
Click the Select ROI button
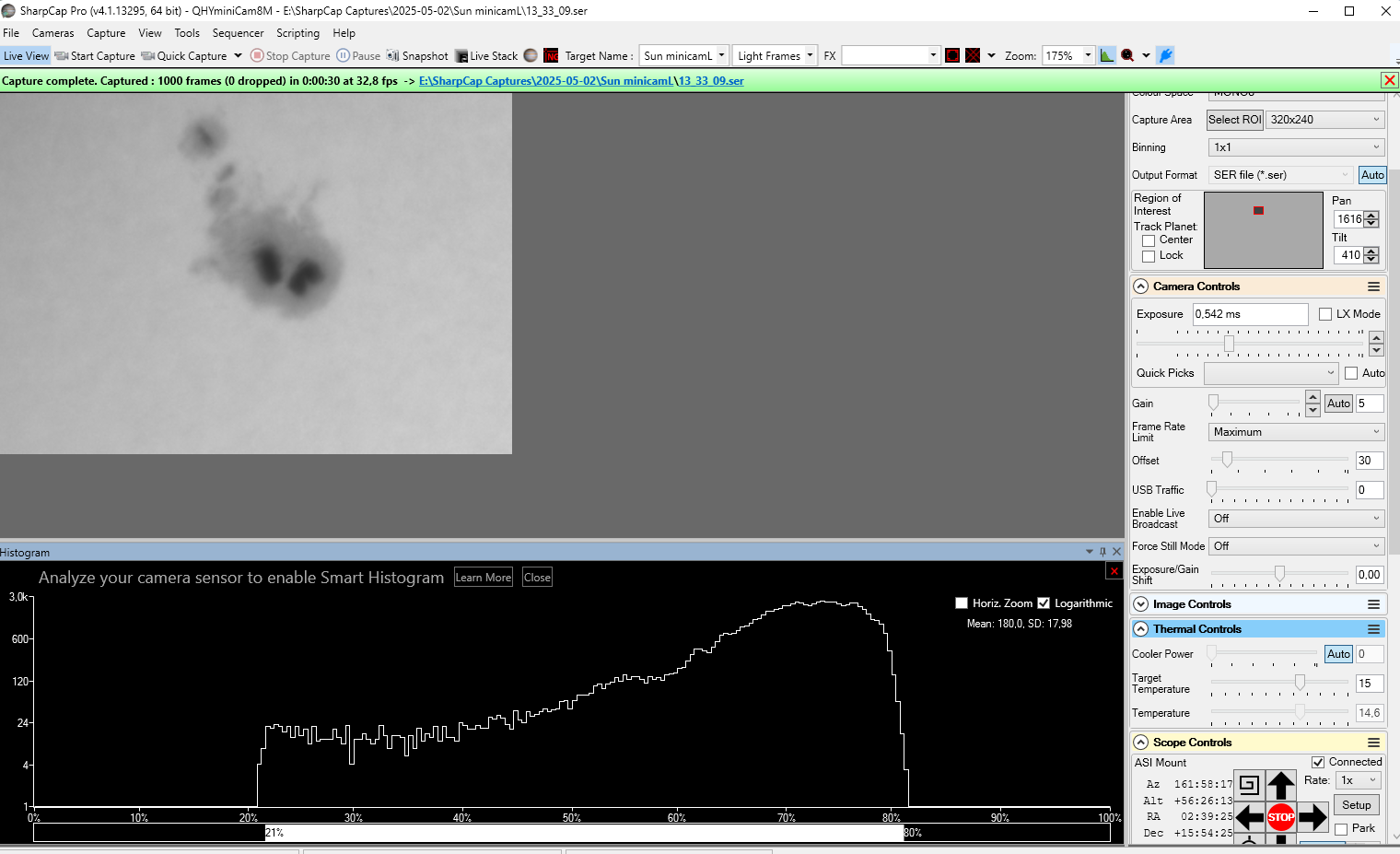(1235, 120)
